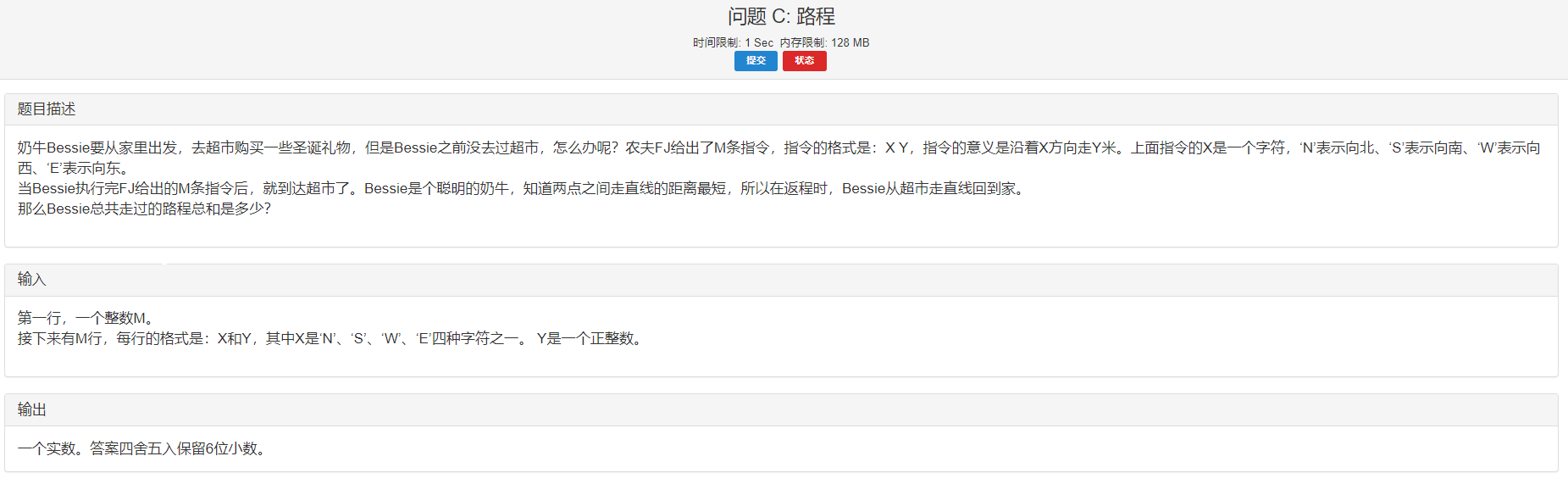This screenshot has height=484, width=1568.
Task: Click the line 一个实数。答案四舍五入保留6位小数。
Action: pyautogui.click(x=143, y=449)
